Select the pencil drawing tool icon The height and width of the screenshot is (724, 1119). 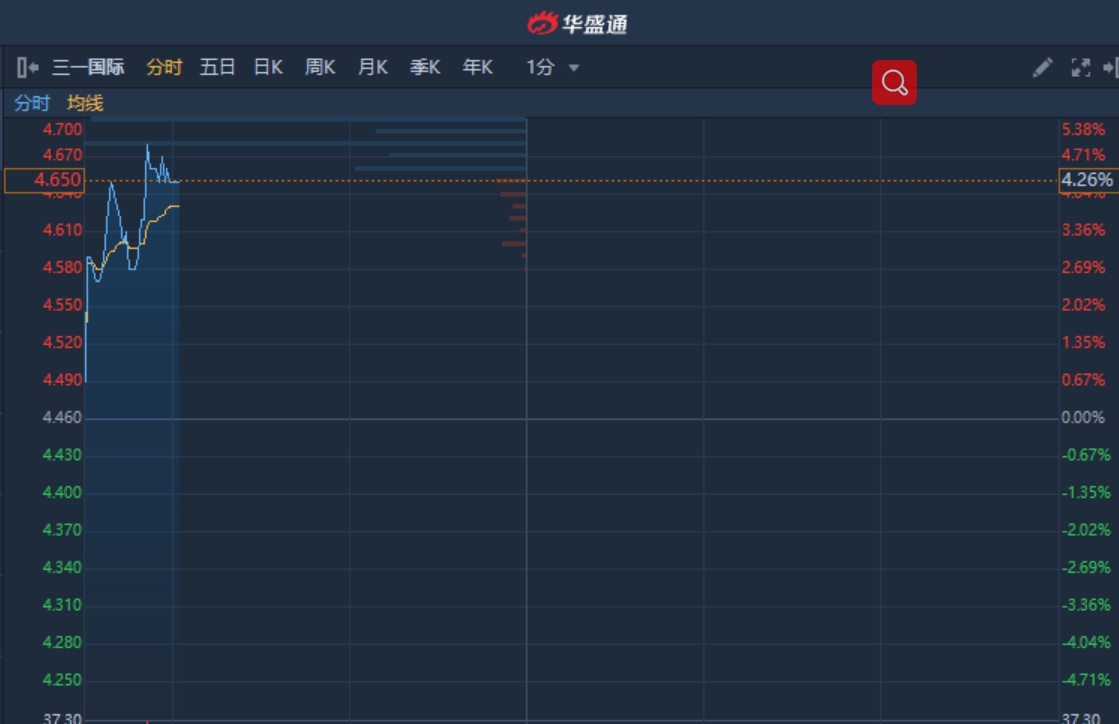click(1042, 68)
